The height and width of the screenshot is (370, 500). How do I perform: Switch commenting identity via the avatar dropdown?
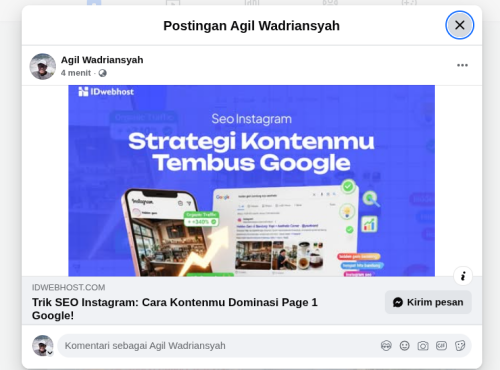[43, 346]
